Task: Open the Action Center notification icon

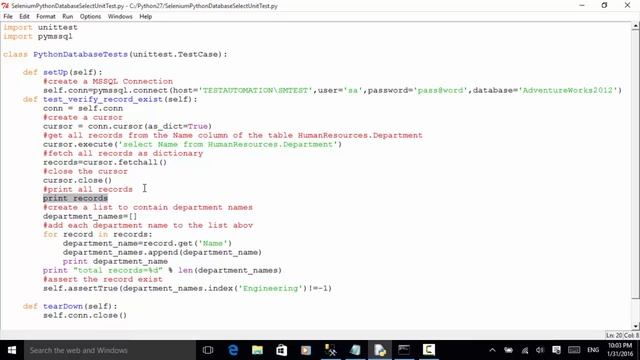Action: click(556, 350)
